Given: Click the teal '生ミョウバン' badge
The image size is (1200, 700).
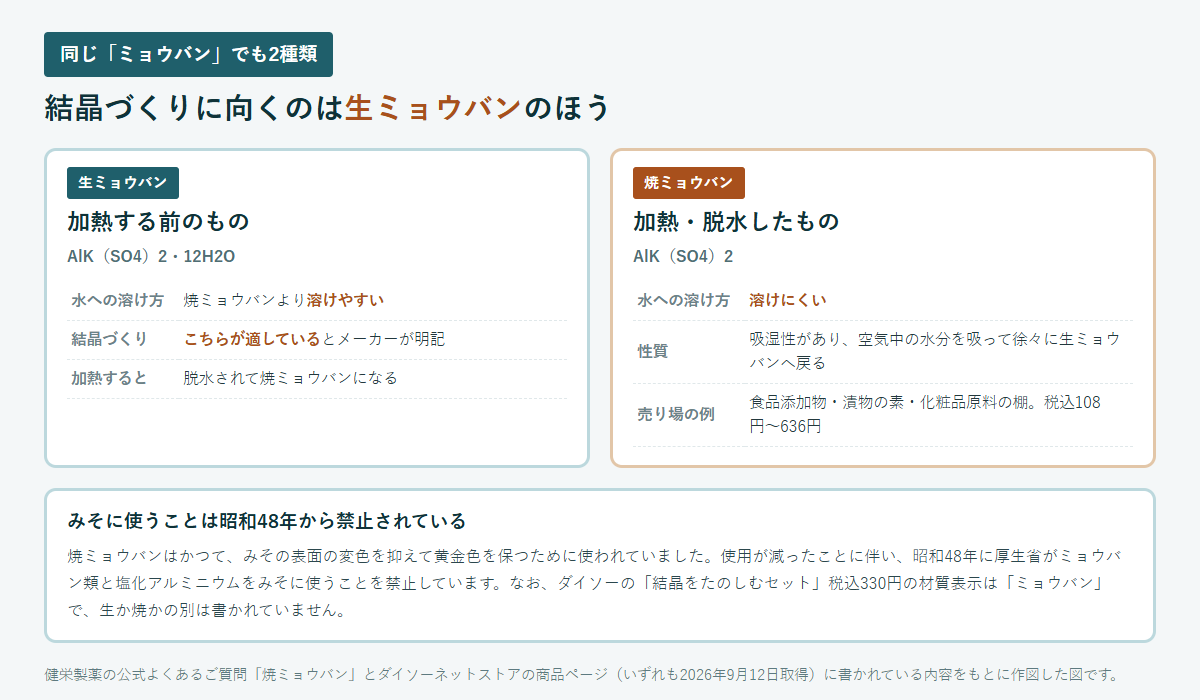Looking at the screenshot, I should (123, 183).
